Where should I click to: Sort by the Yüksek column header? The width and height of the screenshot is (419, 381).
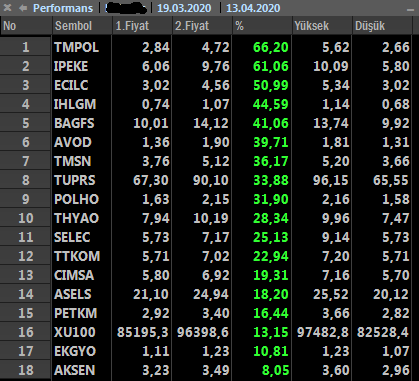tap(322, 26)
